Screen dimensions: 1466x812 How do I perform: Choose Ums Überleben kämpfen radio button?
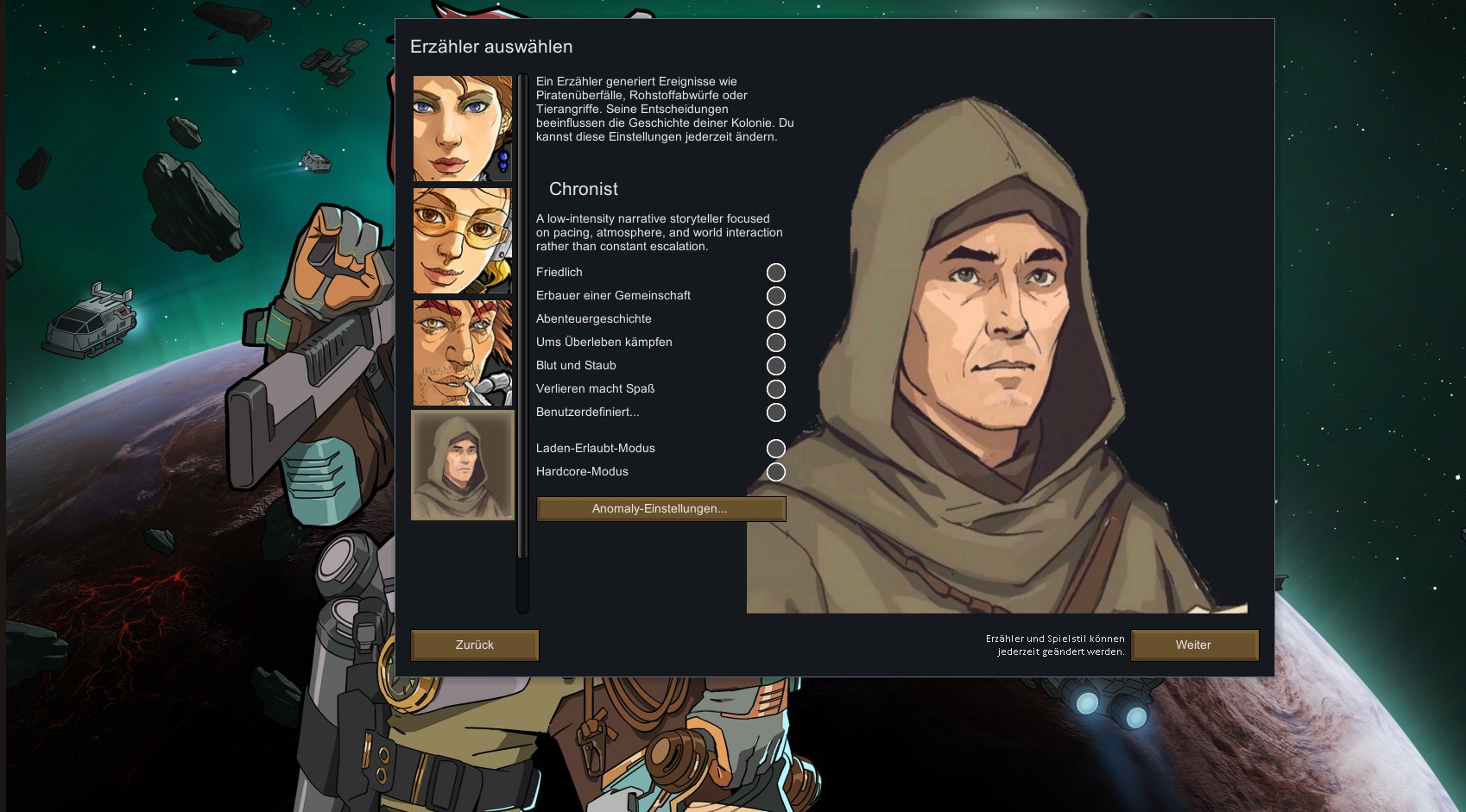(x=776, y=343)
